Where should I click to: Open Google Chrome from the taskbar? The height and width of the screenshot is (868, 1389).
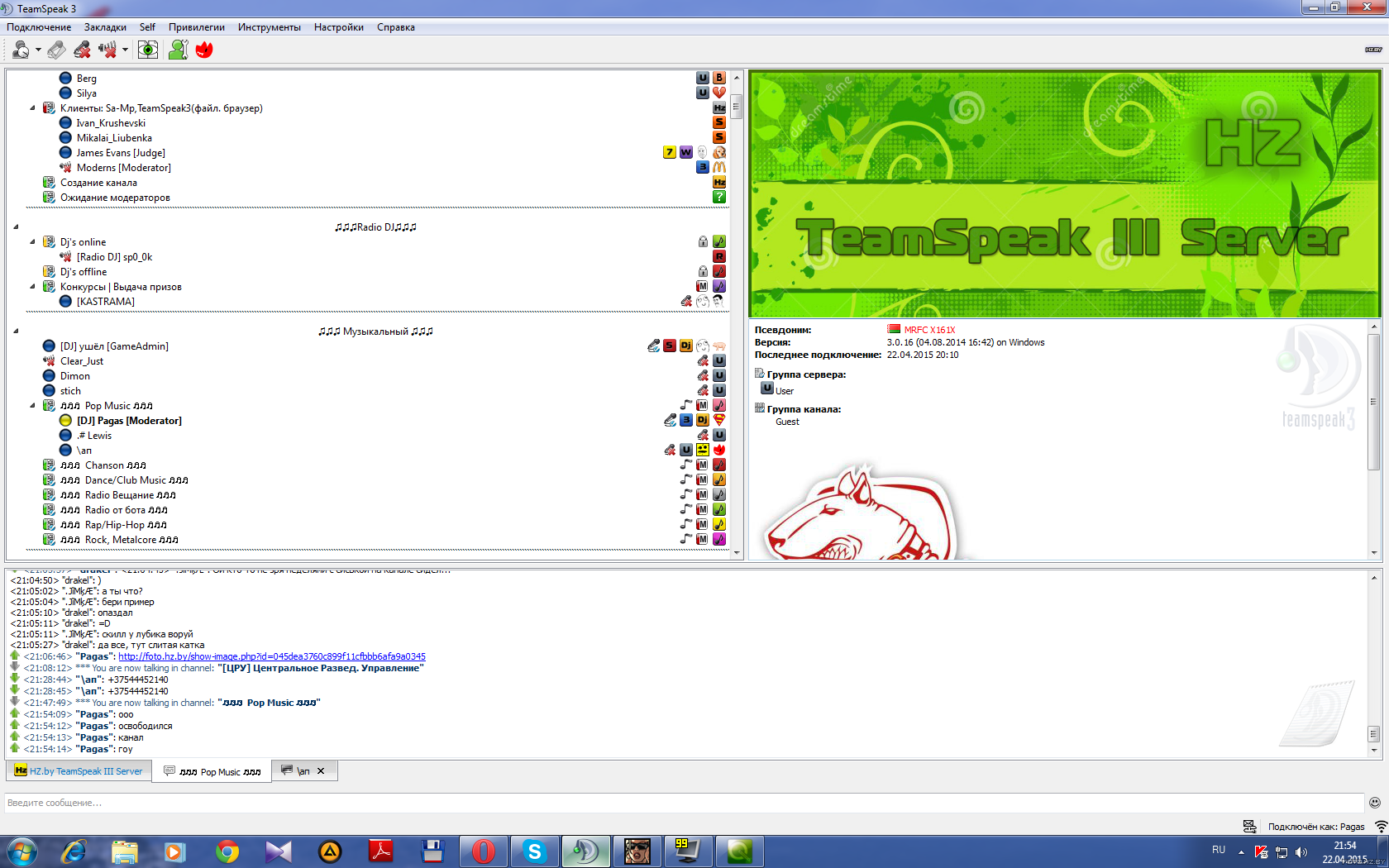[x=227, y=851]
